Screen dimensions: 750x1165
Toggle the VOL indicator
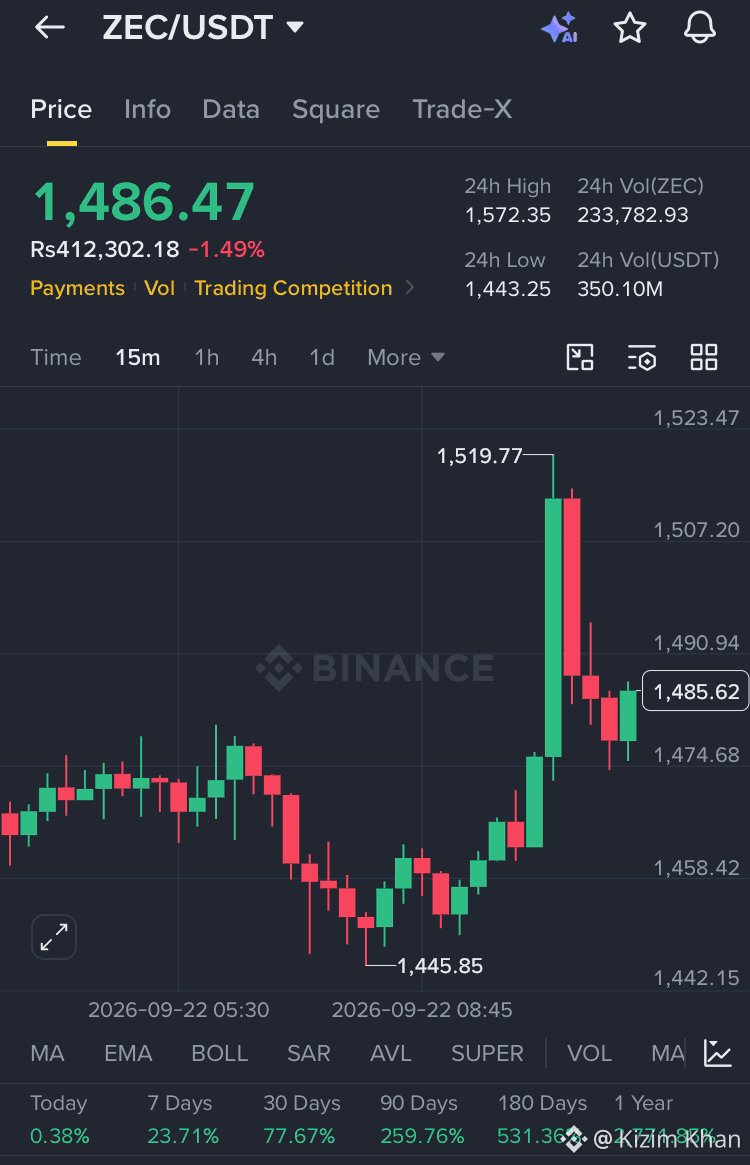[x=589, y=1053]
